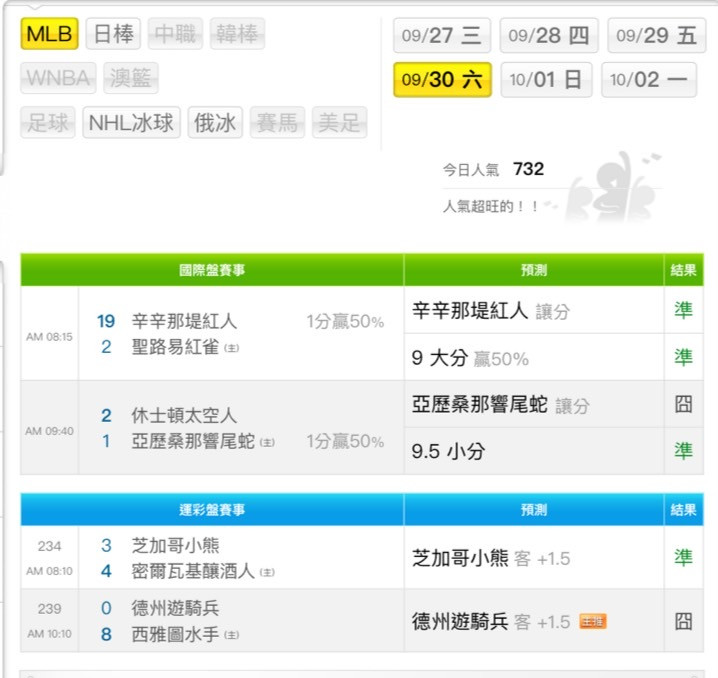Click the green 預測 column header
Screen dimensions: 718x678
click(x=534, y=270)
